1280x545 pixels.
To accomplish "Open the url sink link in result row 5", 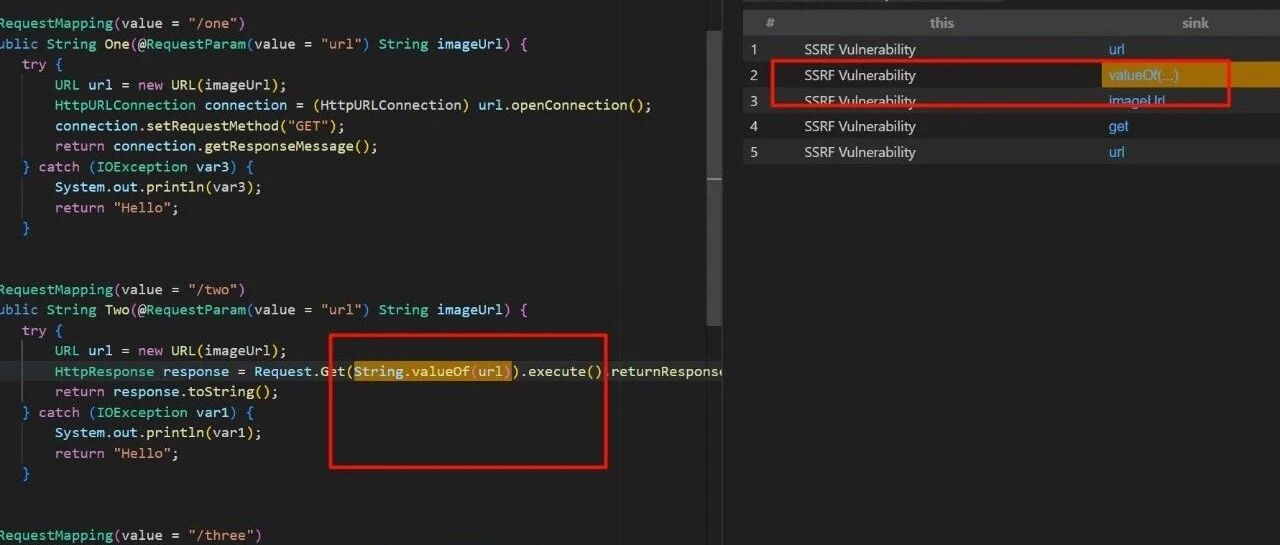I will point(1116,152).
